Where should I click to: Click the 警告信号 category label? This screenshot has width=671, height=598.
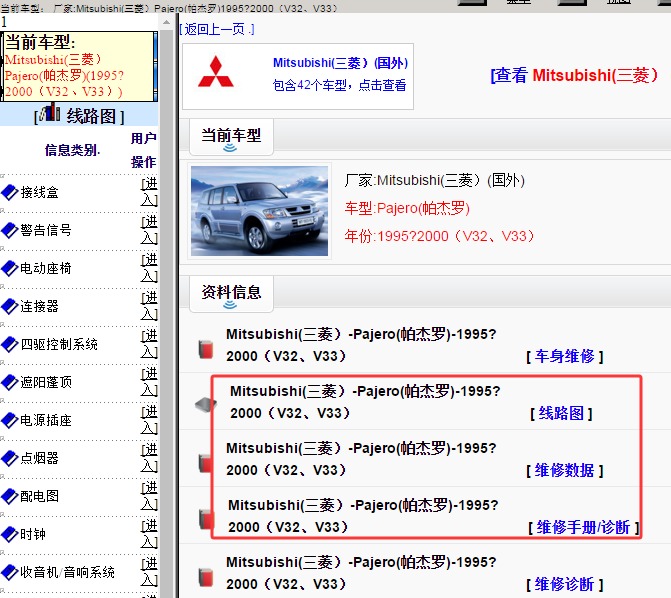46,230
